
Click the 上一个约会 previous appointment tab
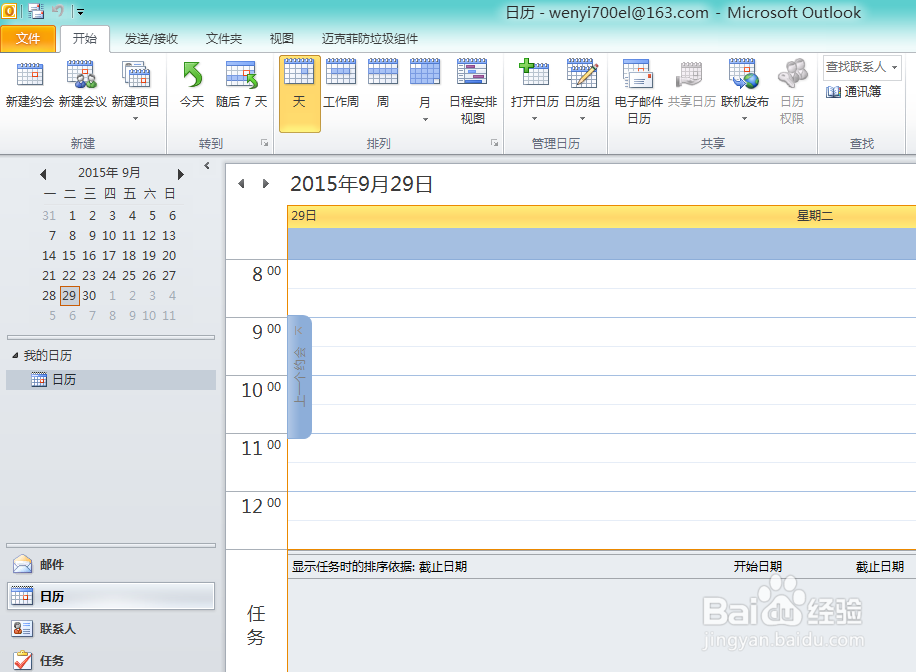300,377
